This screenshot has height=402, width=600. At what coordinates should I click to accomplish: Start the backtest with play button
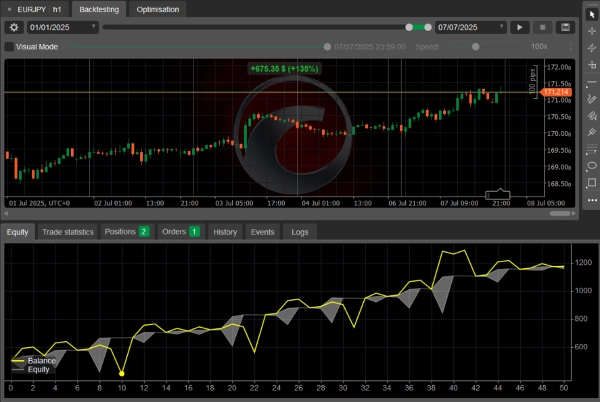coord(520,27)
